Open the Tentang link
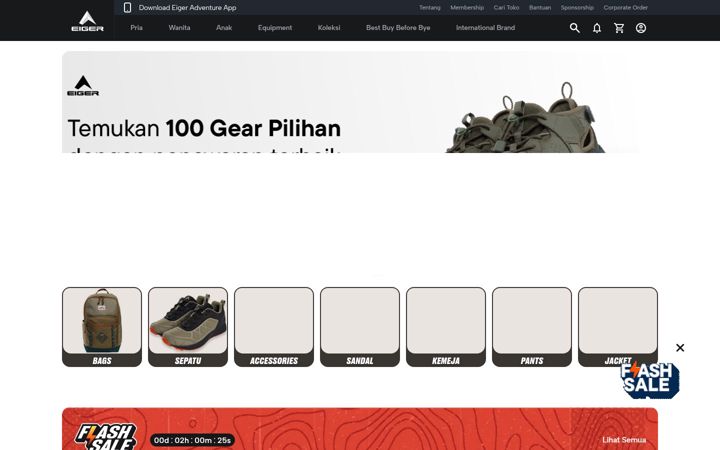The width and height of the screenshot is (720, 450). click(x=429, y=7)
